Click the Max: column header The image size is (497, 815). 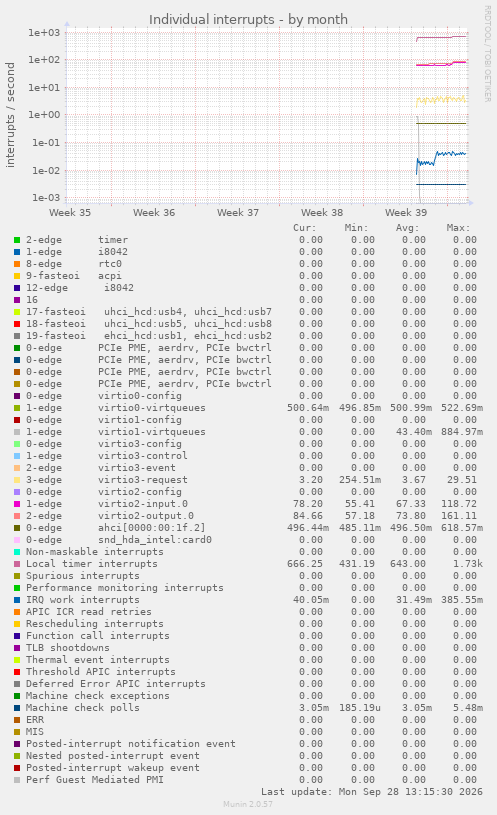pos(458,228)
